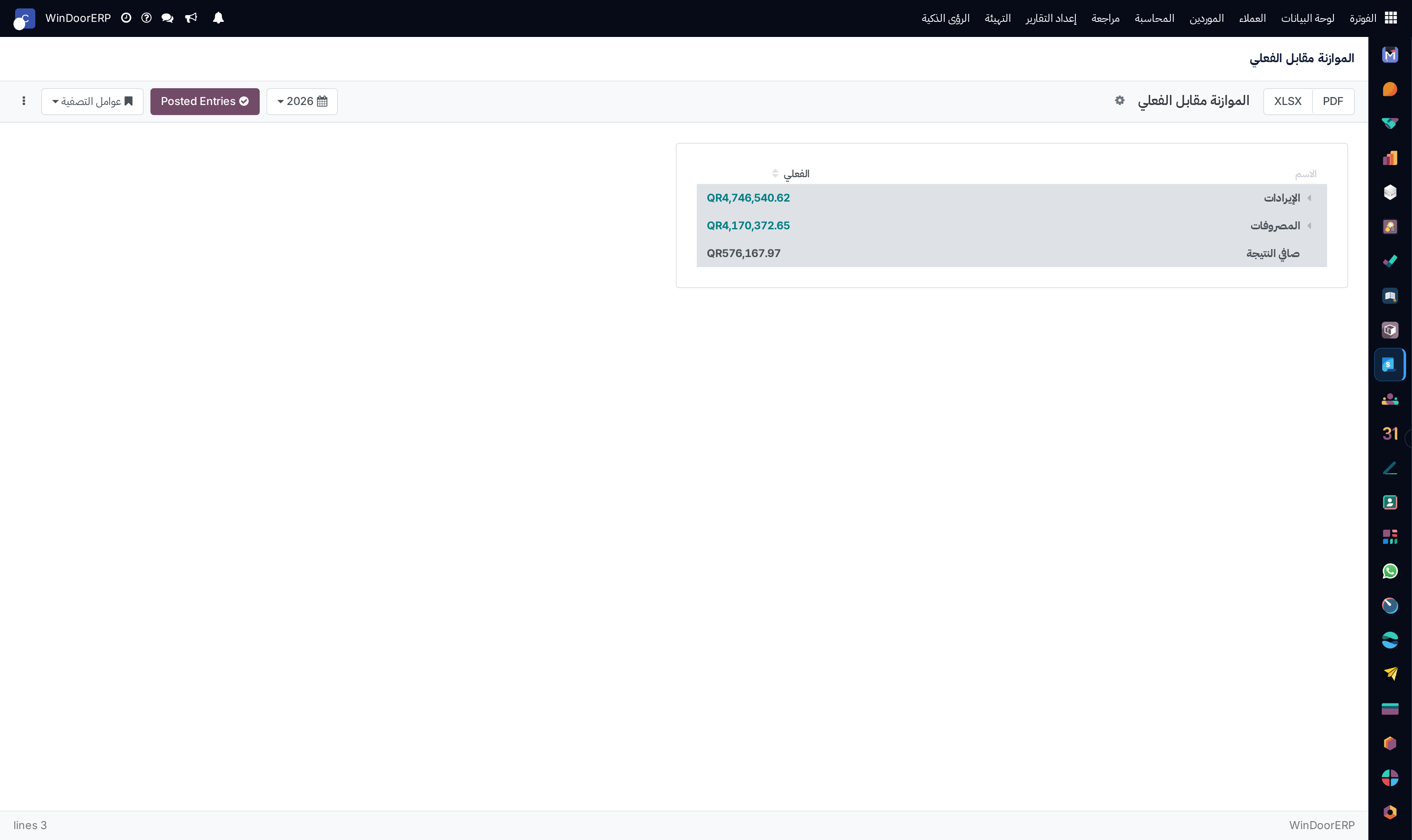Open the teal wave sphere app icon

point(1390,640)
